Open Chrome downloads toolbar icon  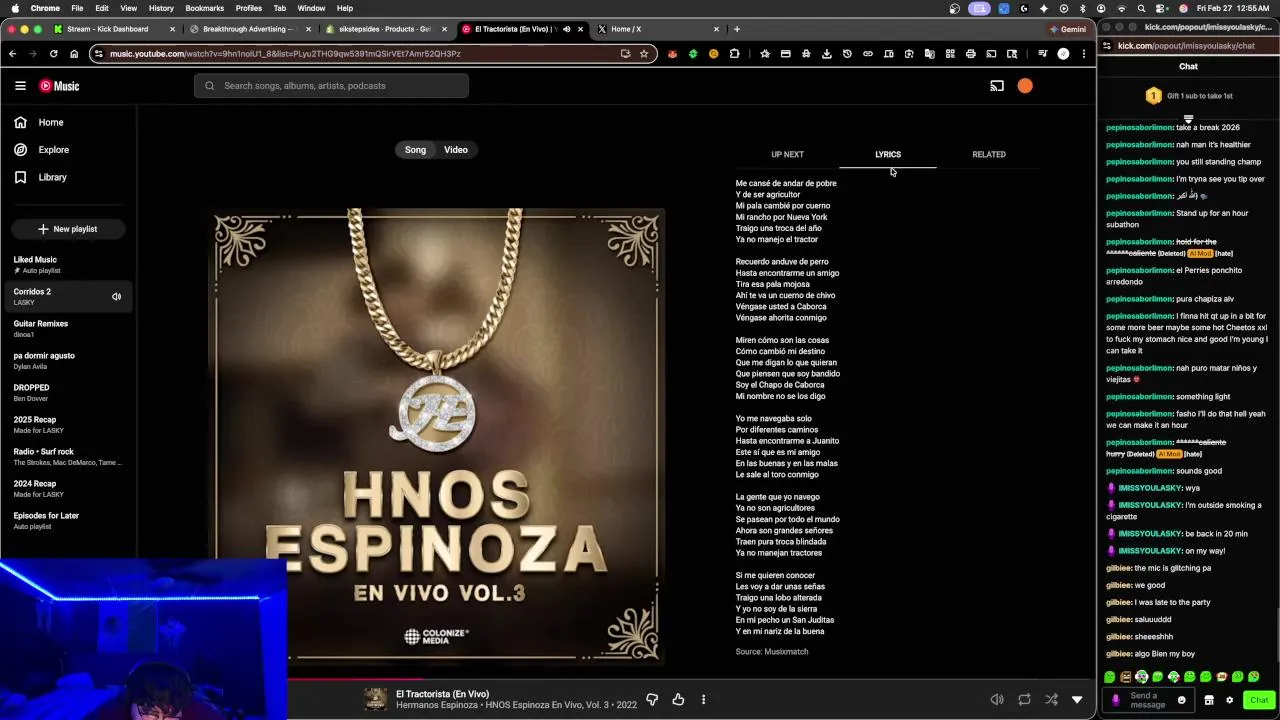coord(826,54)
